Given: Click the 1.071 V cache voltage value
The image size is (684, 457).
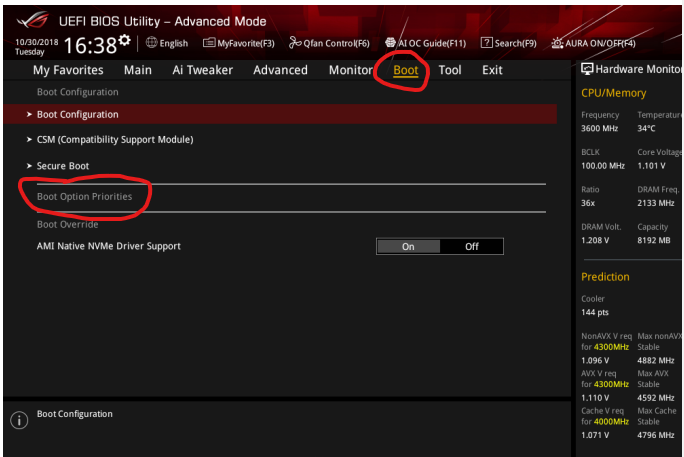Looking at the screenshot, I should pos(595,435).
